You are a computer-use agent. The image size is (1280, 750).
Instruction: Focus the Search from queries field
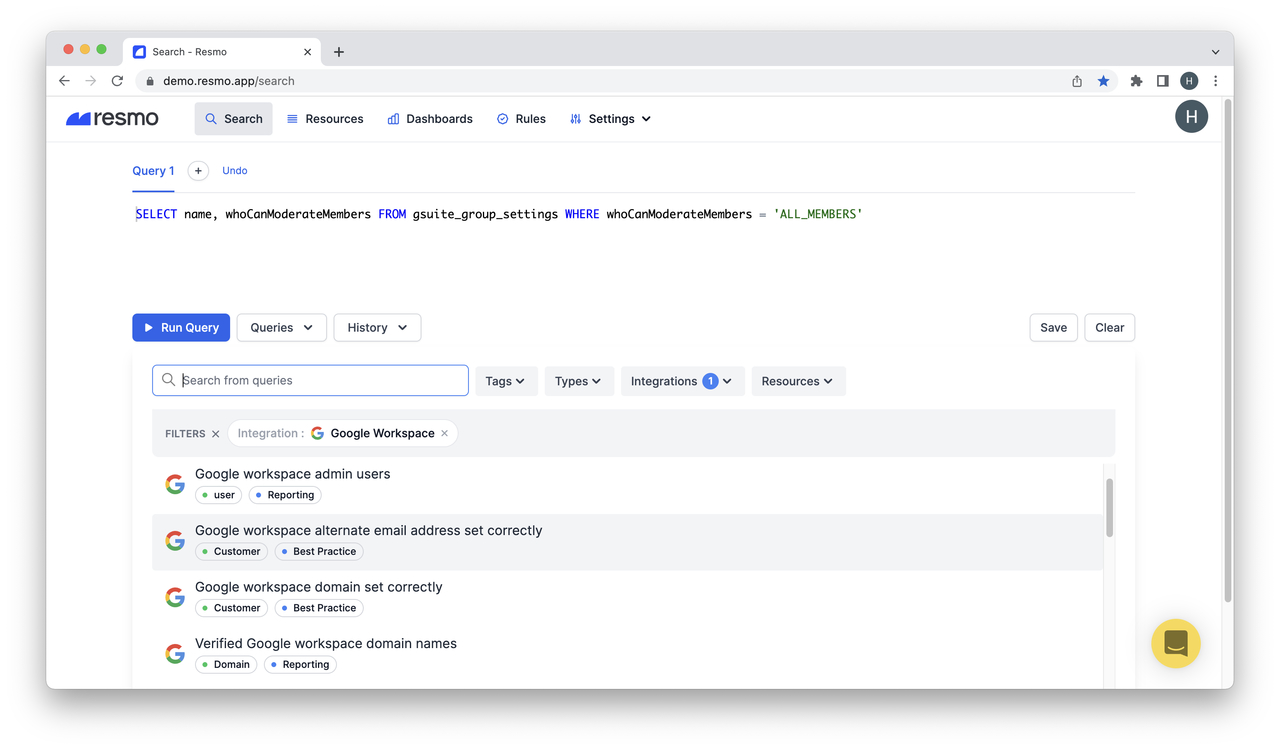pyautogui.click(x=310, y=380)
